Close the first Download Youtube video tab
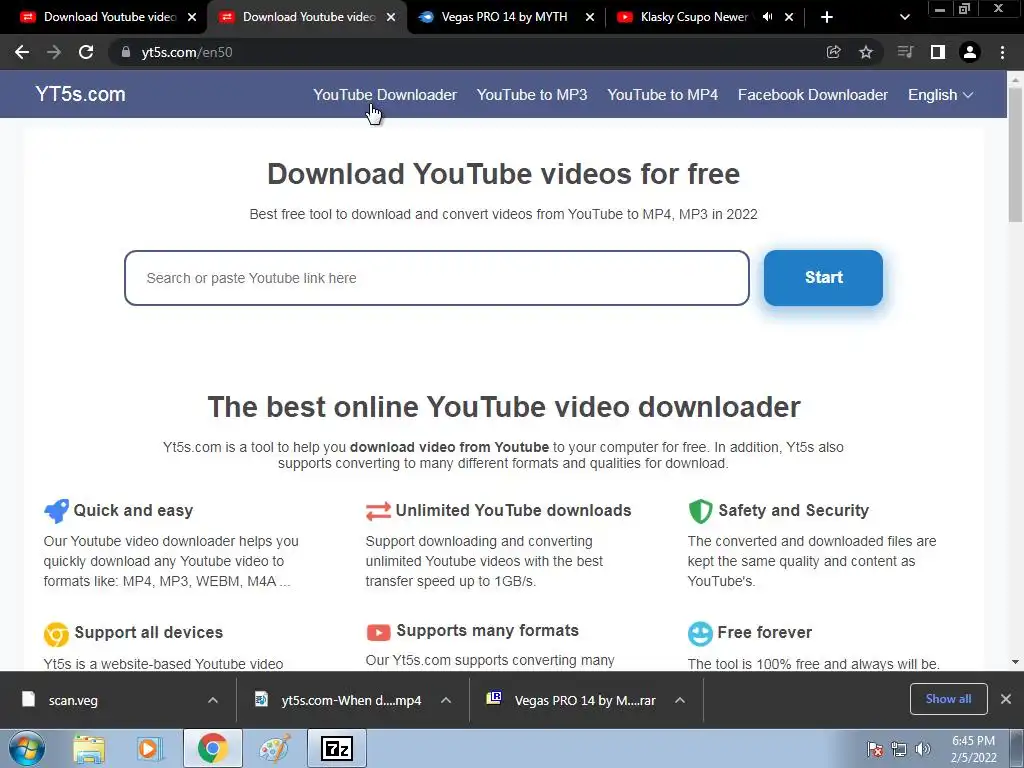This screenshot has width=1024, height=768. pyautogui.click(x=192, y=17)
